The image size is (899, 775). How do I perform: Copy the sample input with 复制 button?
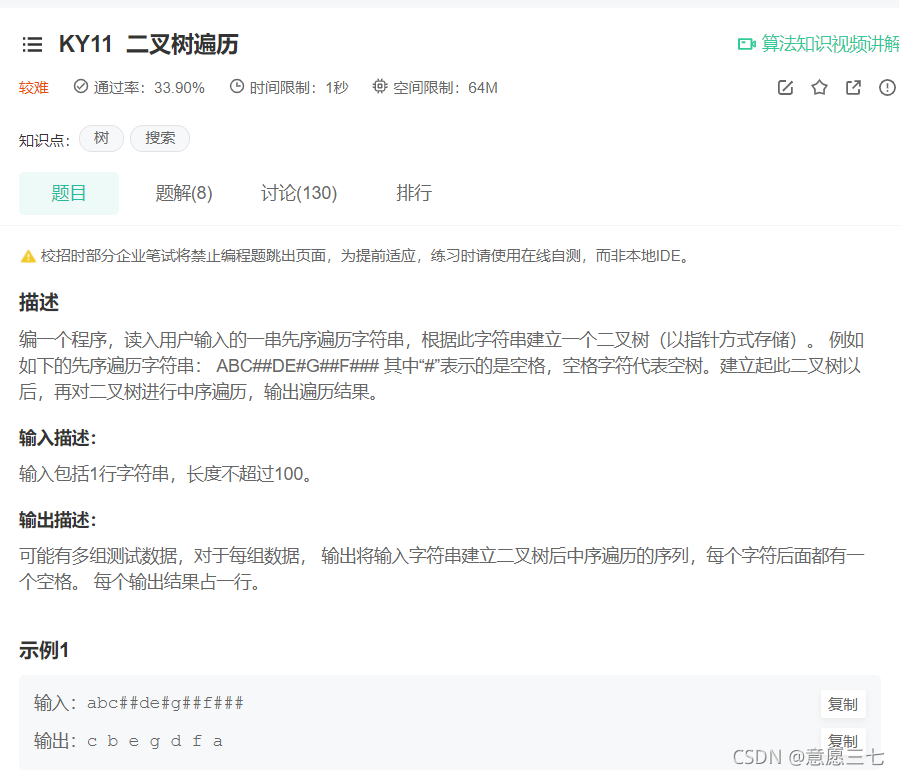pyautogui.click(x=843, y=704)
